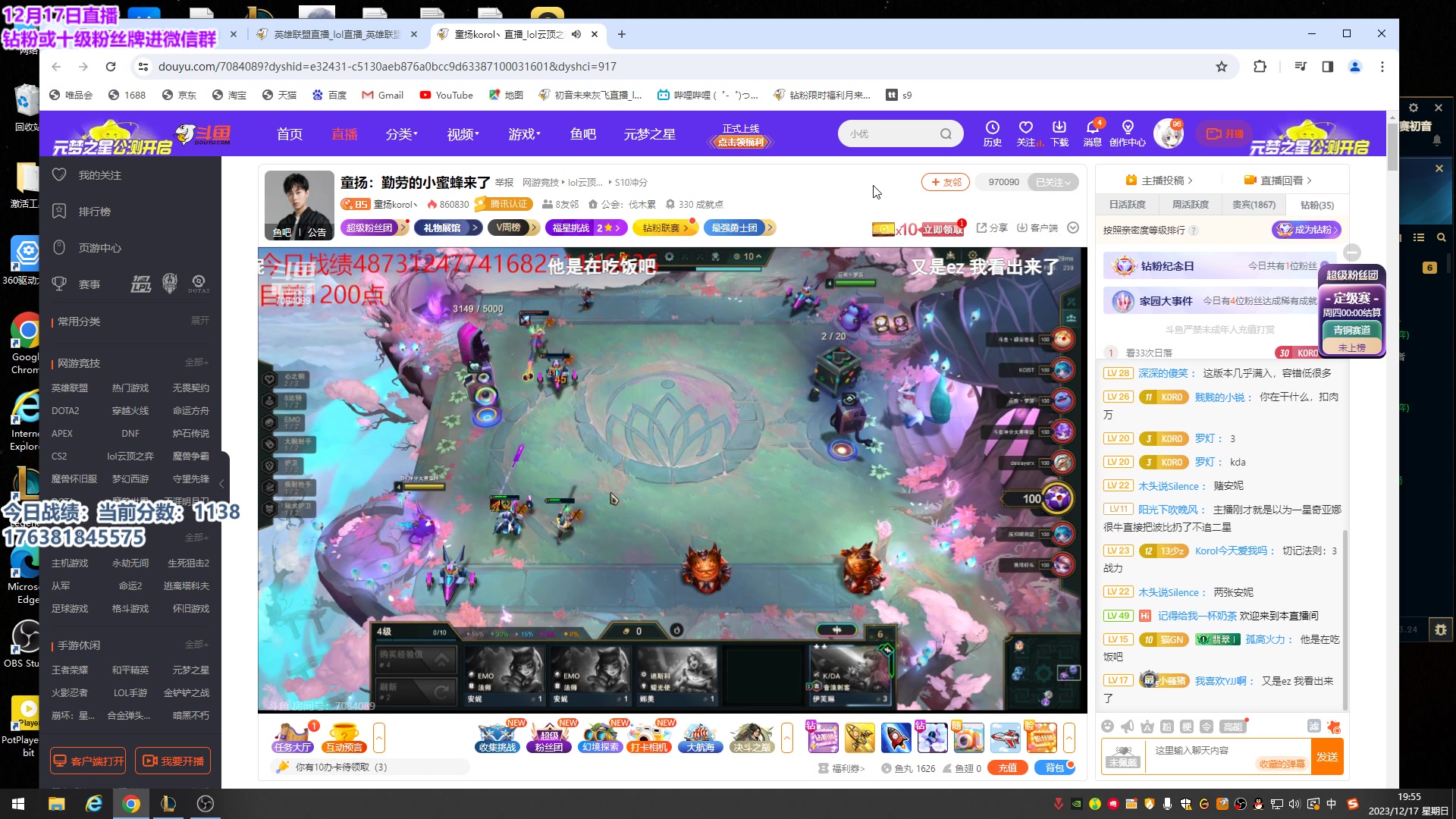Expand the 分类 dropdown in navigation
Viewport: 1456px width, 819px height.
pyautogui.click(x=401, y=134)
